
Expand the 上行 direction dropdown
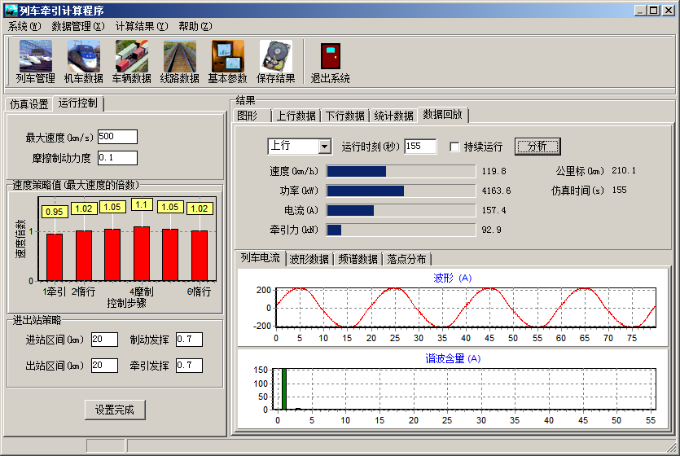(x=324, y=147)
